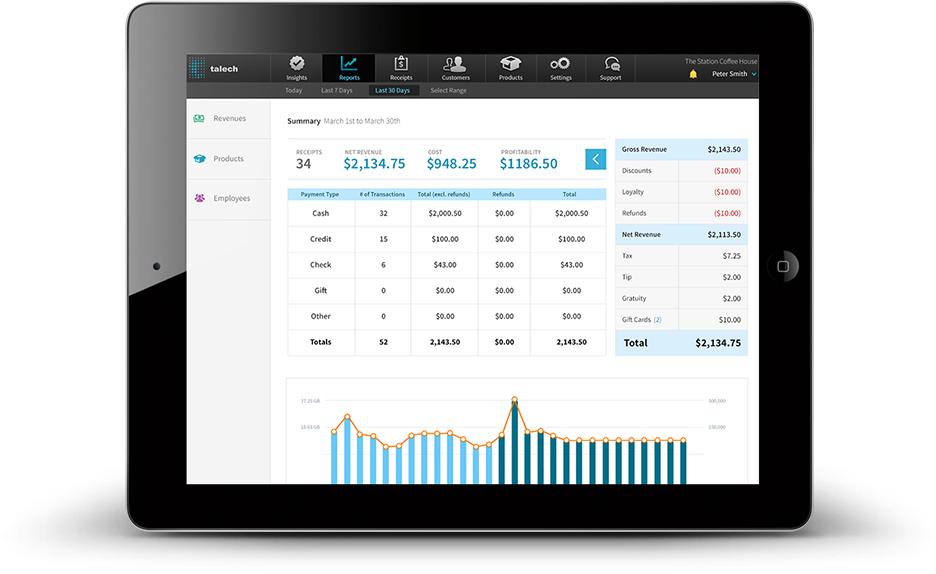936x574 pixels.
Task: Open the Insights section icon
Action: [297, 64]
